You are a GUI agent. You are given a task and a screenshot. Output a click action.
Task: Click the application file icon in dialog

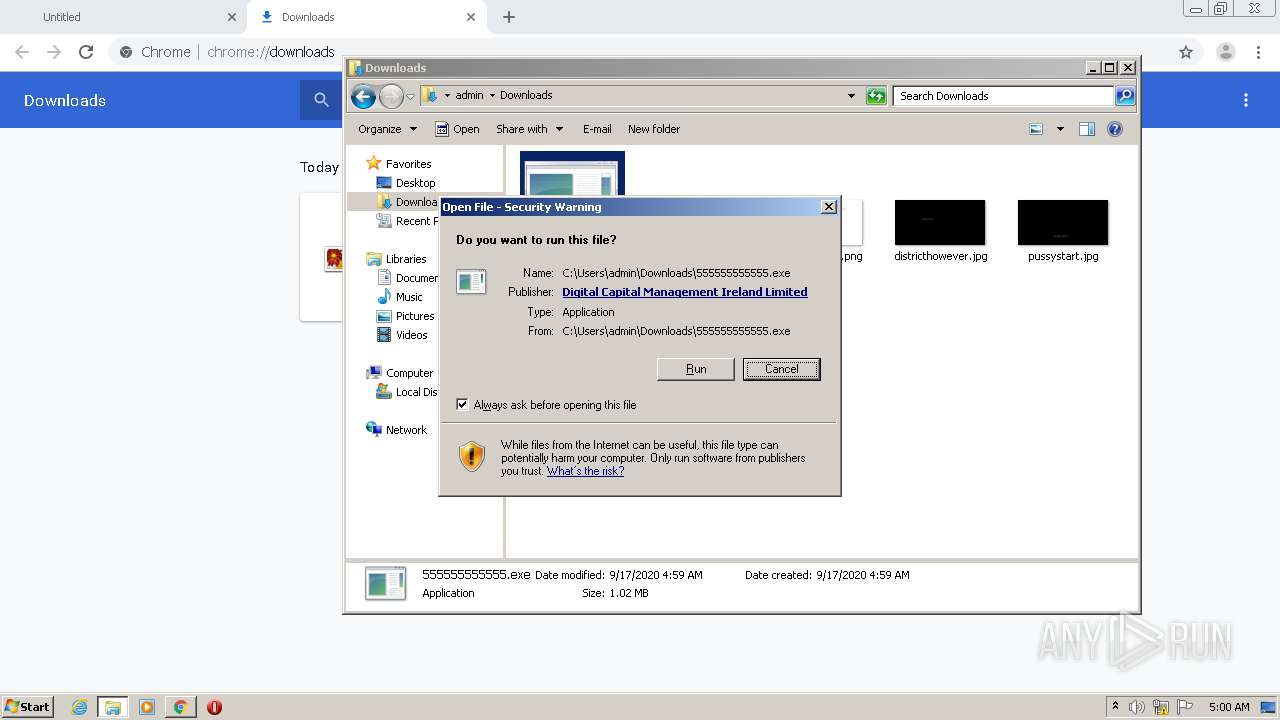pyautogui.click(x=471, y=282)
